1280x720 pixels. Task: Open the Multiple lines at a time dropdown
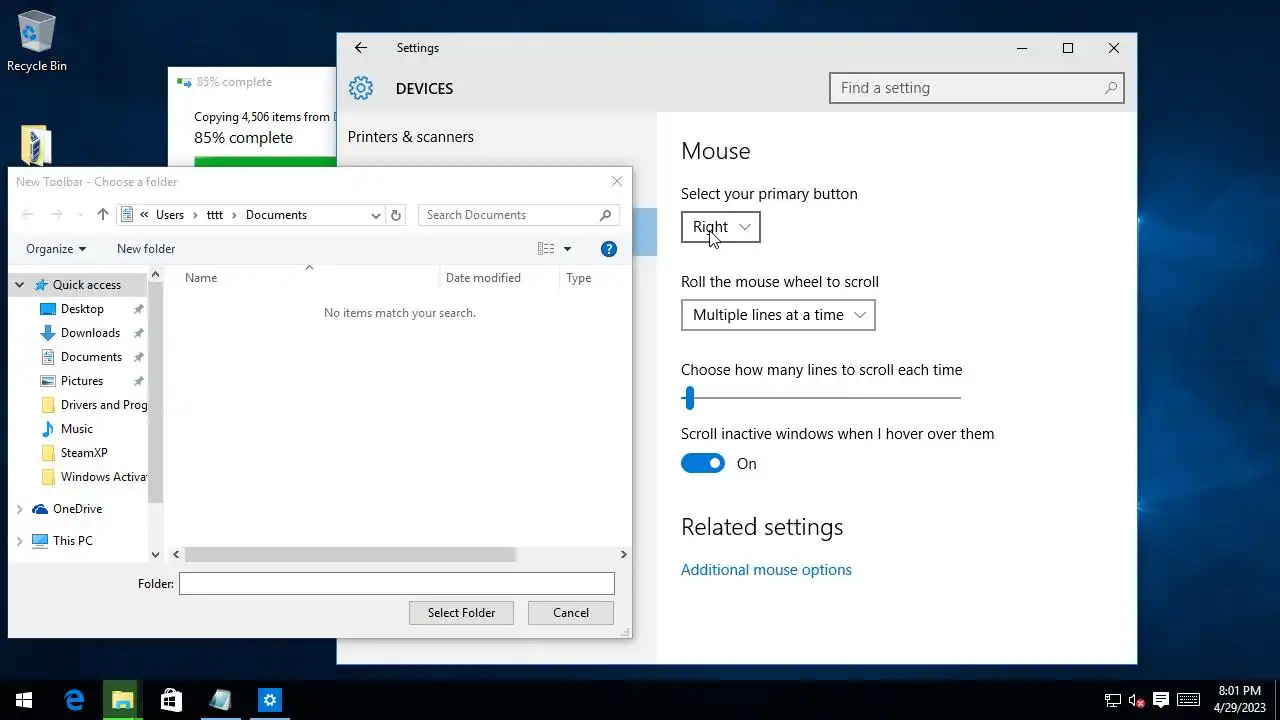pos(778,315)
